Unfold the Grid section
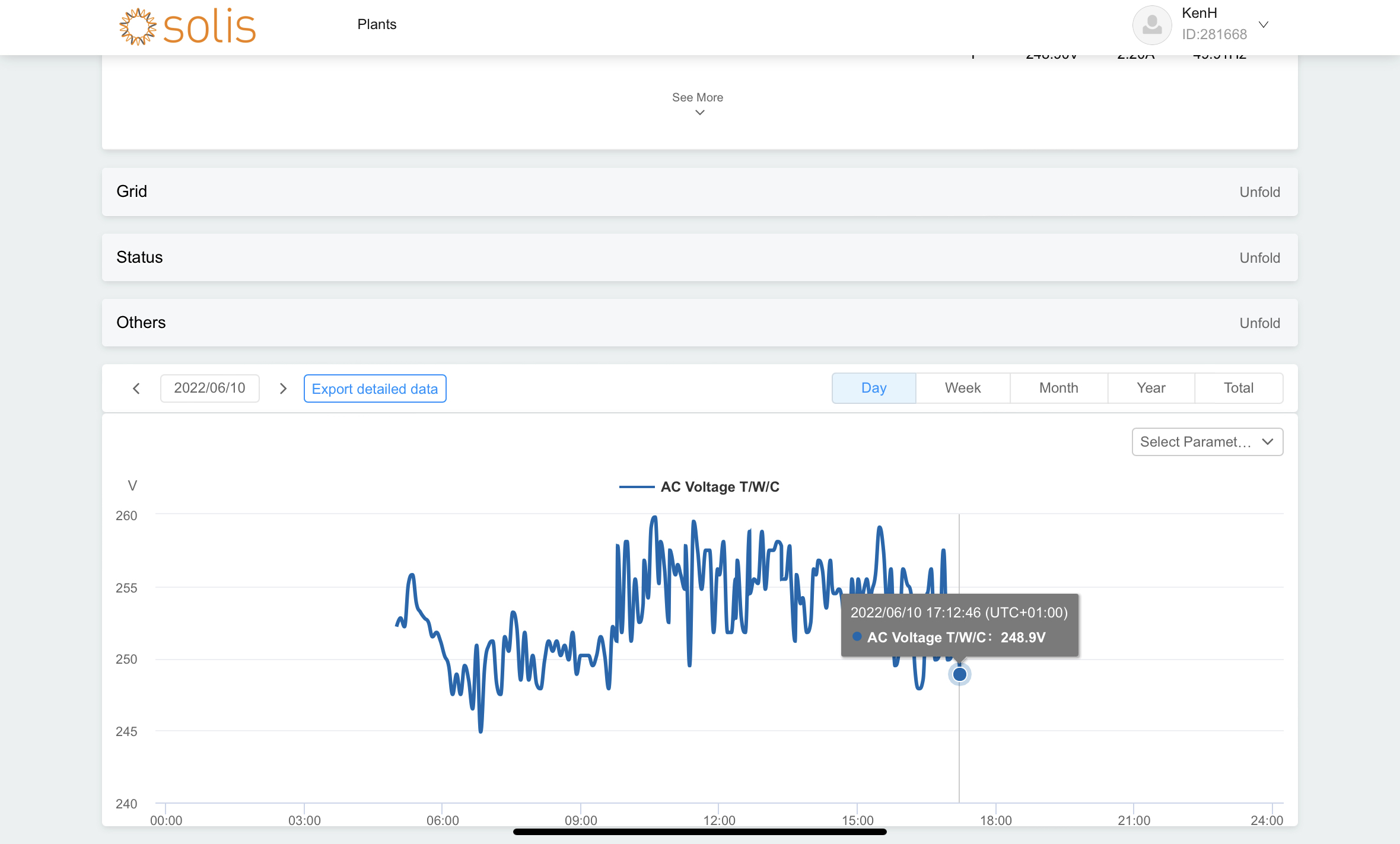 coord(1259,192)
